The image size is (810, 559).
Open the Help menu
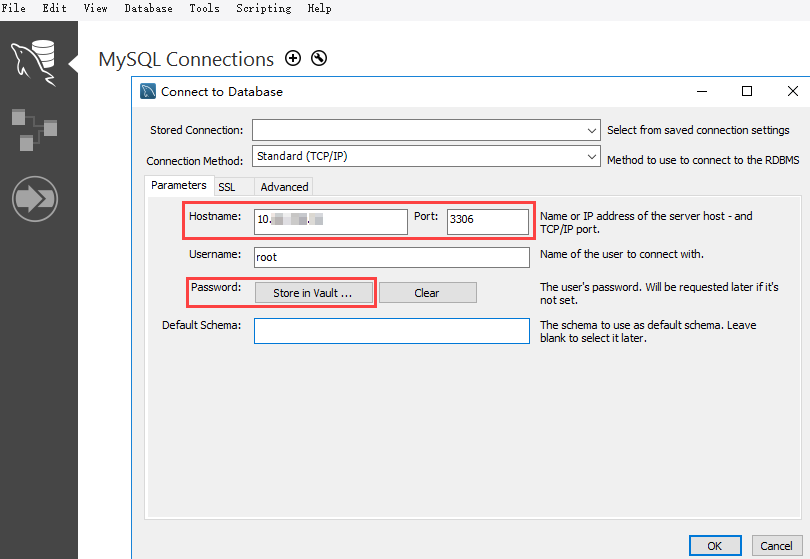coord(319,8)
